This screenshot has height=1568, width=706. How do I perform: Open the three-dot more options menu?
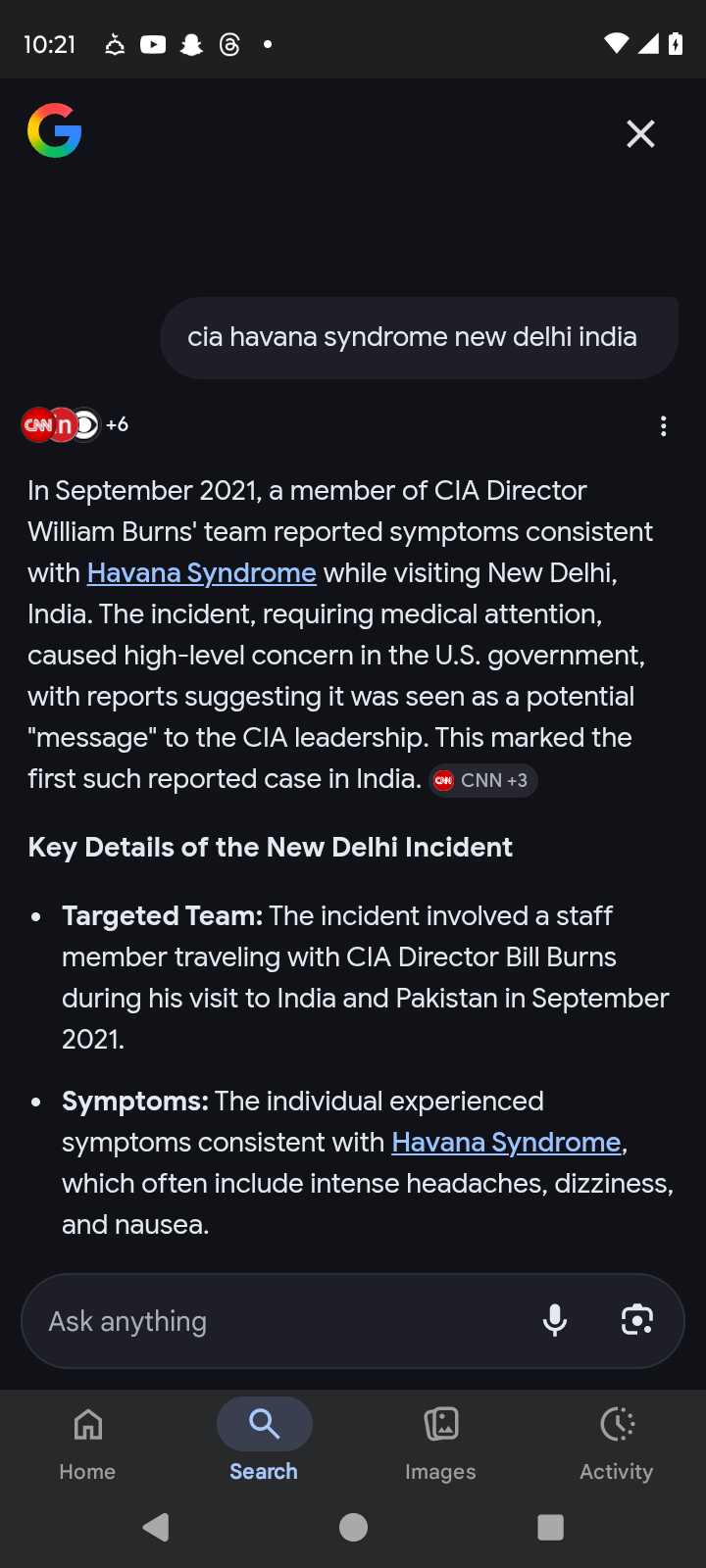664,426
